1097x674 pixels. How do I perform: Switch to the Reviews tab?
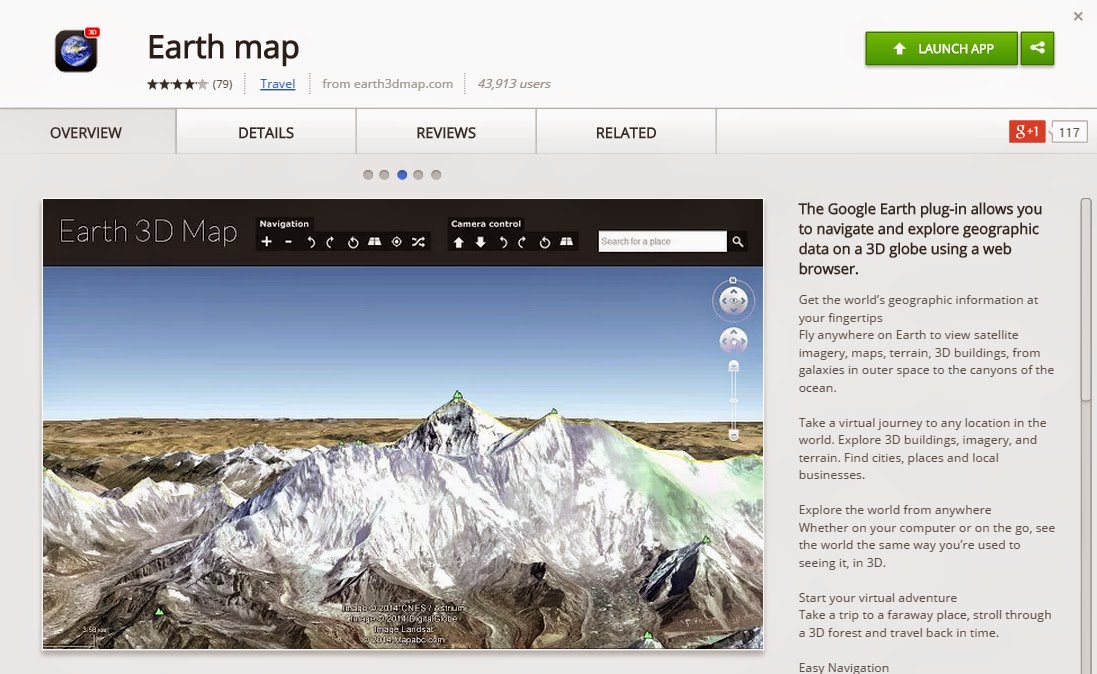[444, 132]
